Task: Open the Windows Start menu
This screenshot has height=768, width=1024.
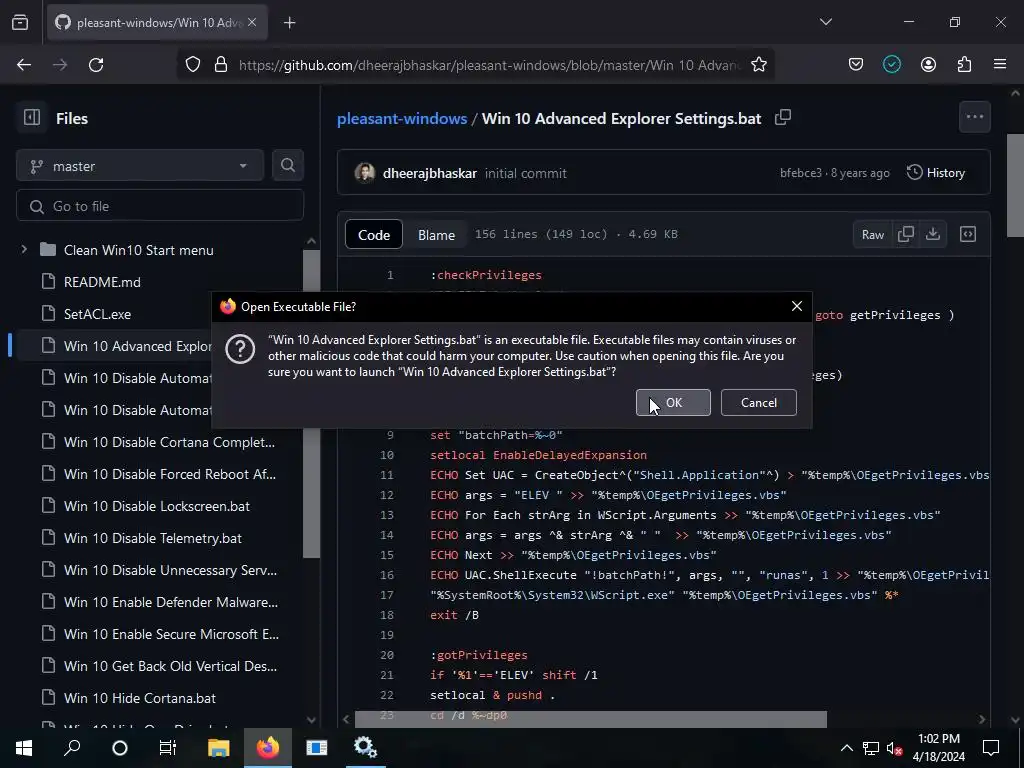Action: 24,748
